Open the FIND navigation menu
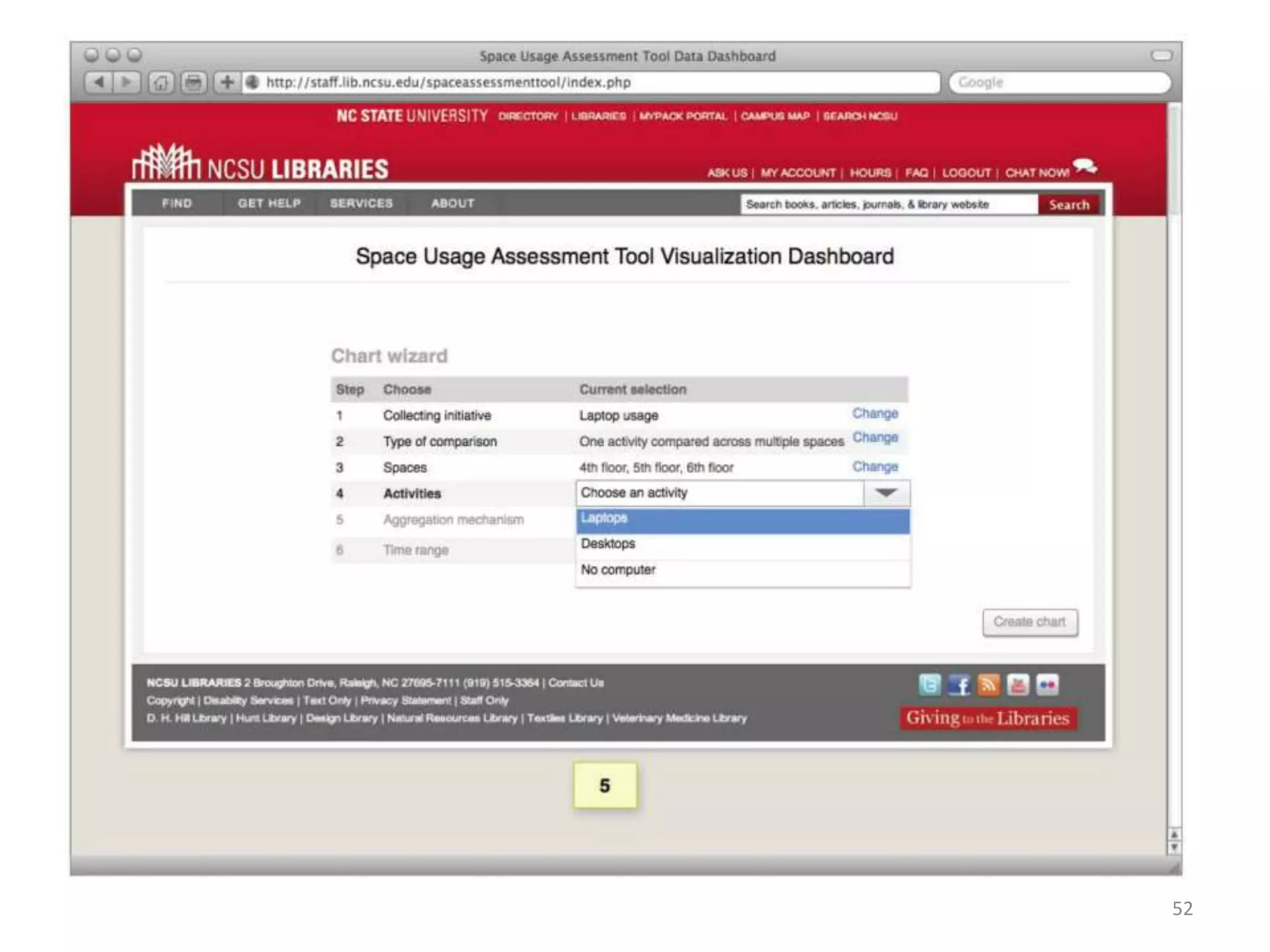This screenshot has width=1270, height=952. point(177,203)
